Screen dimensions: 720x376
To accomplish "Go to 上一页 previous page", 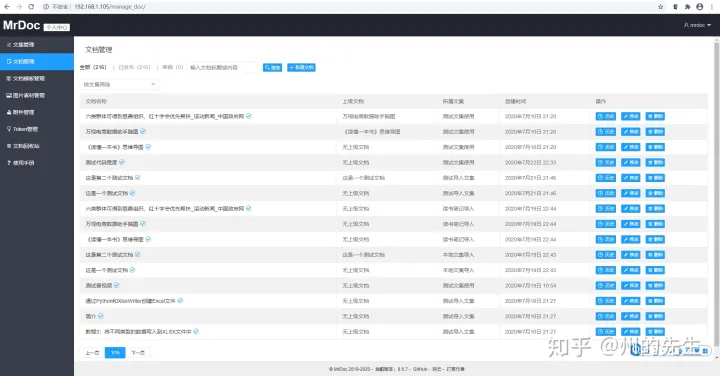I will (x=92, y=353).
